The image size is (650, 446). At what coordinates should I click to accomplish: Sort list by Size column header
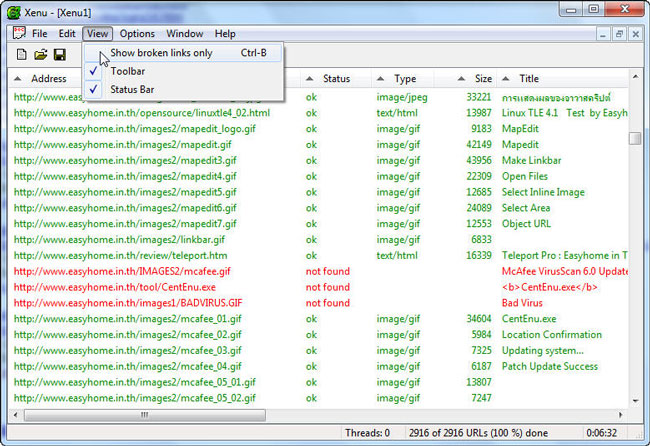click(x=483, y=79)
